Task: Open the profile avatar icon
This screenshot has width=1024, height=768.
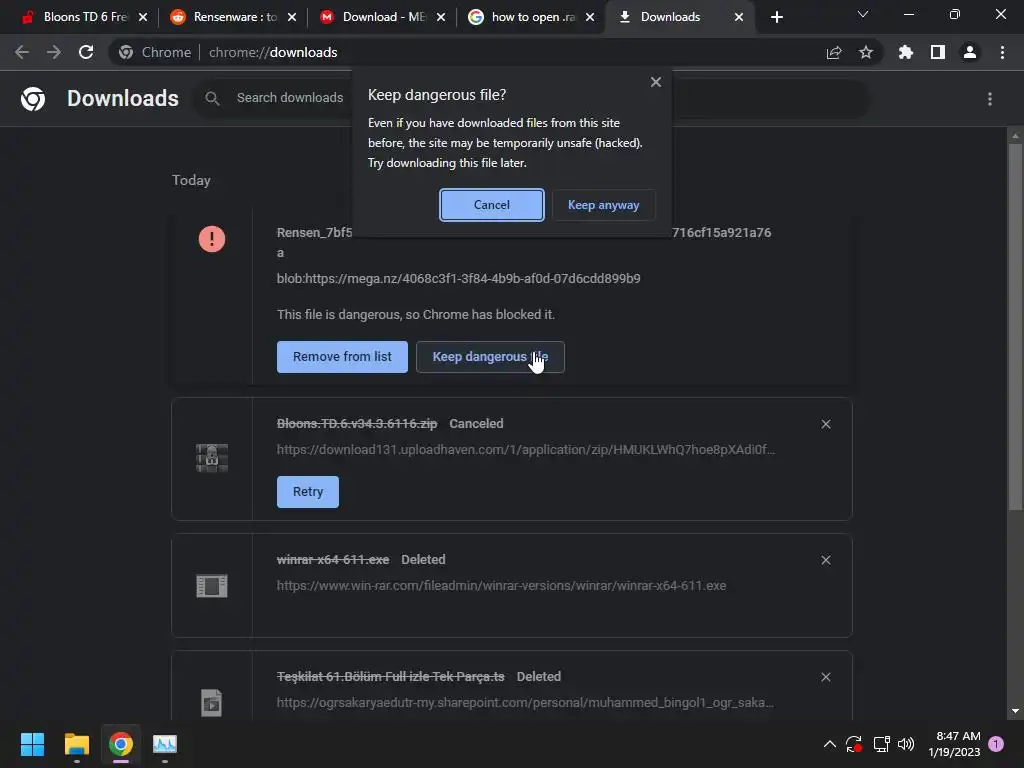Action: click(x=970, y=52)
